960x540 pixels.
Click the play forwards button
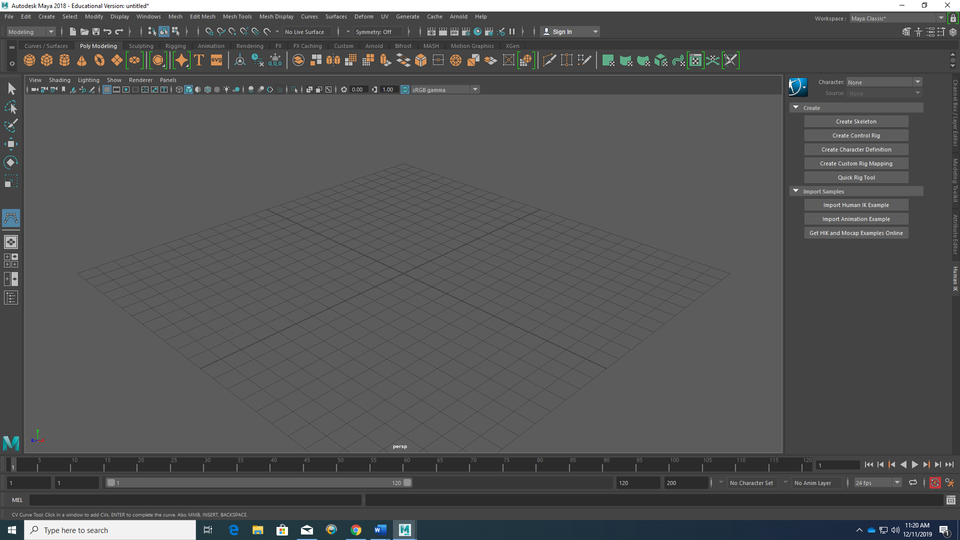point(915,465)
